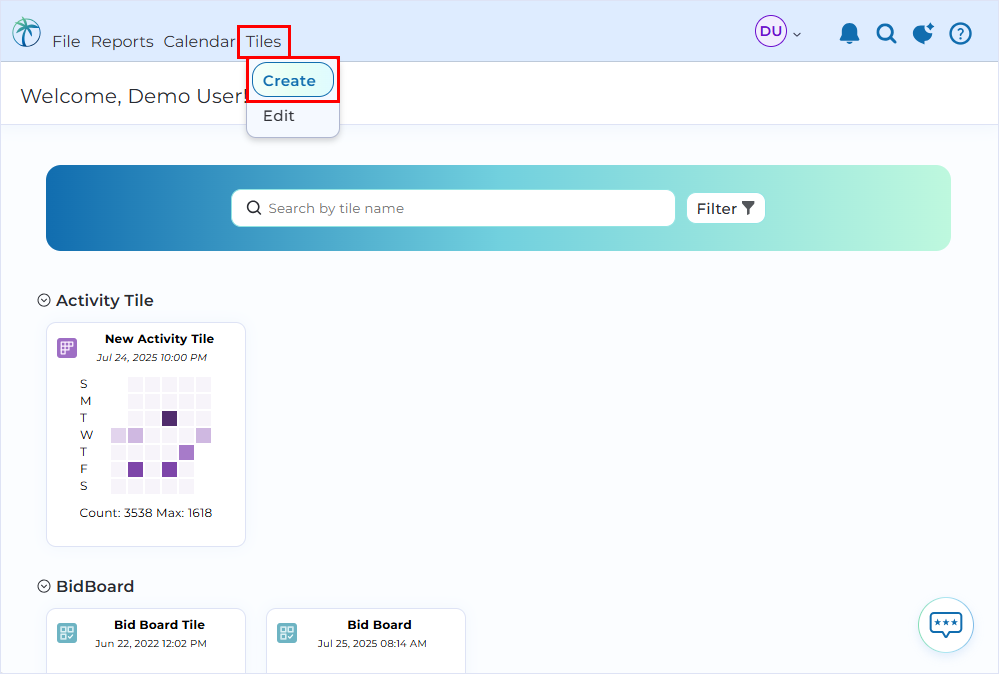Open the DU account dropdown chevron

(x=796, y=33)
